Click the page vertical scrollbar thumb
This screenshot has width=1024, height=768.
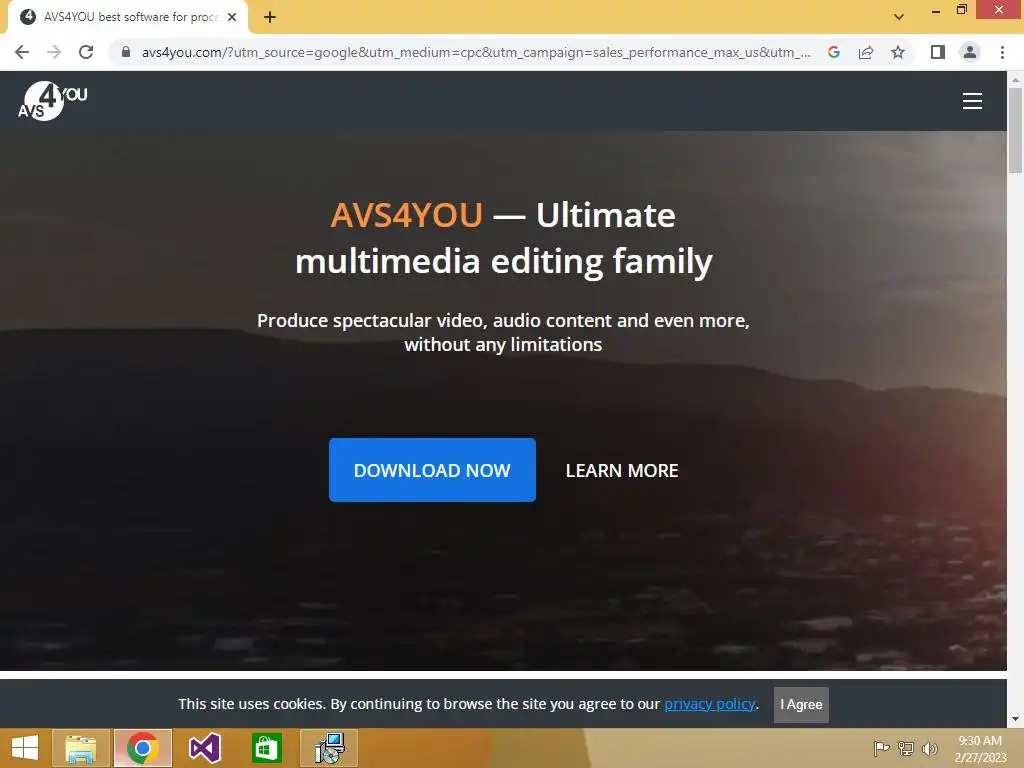click(1015, 130)
